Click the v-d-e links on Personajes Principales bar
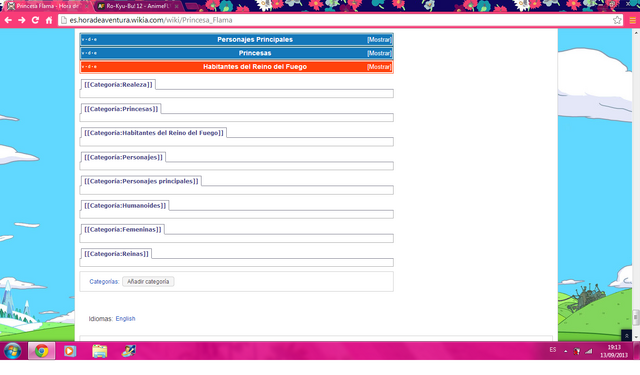640x375 pixels. point(89,40)
